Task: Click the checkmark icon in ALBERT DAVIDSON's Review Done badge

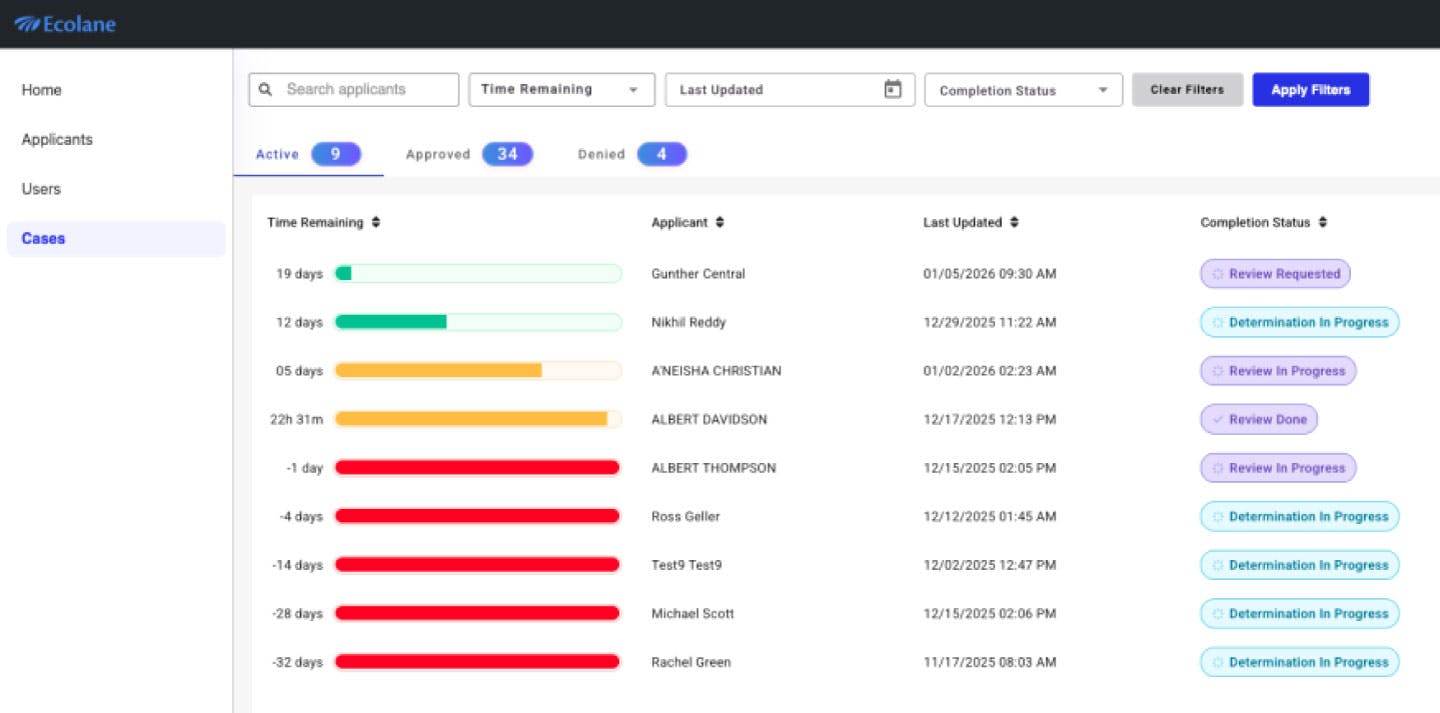Action: click(x=1218, y=419)
